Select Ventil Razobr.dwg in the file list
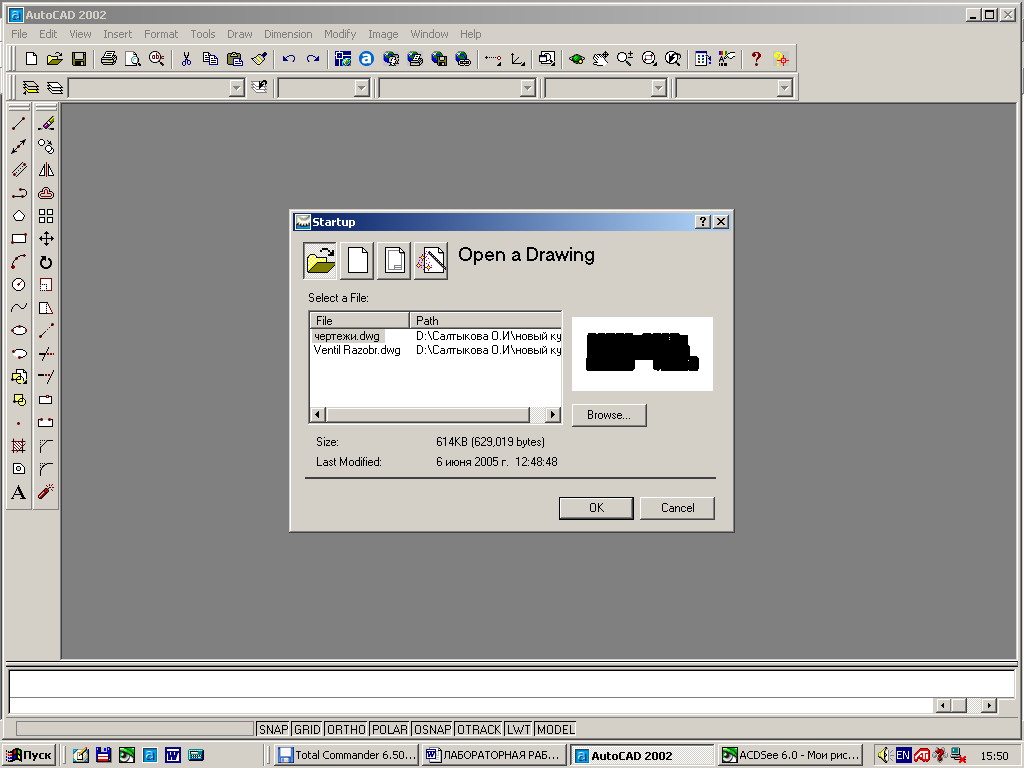Viewport: 1024px width, 768px height. point(357,350)
